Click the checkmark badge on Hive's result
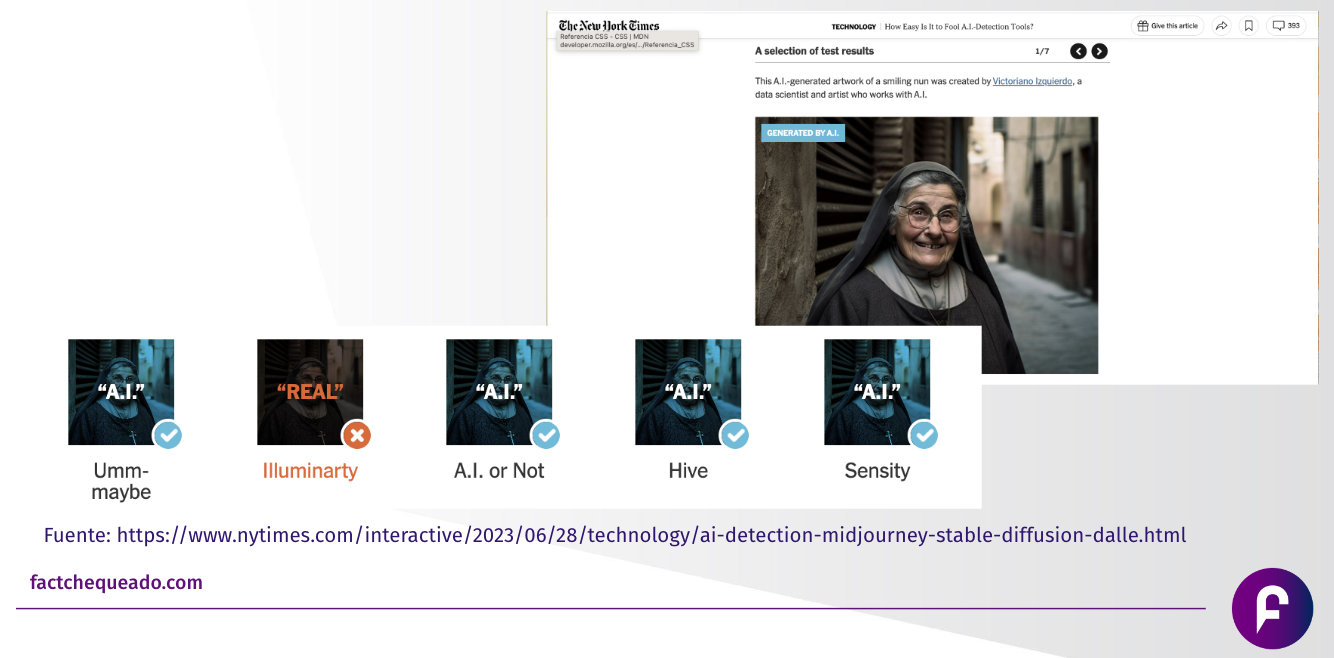This screenshot has height=658, width=1334. (735, 436)
